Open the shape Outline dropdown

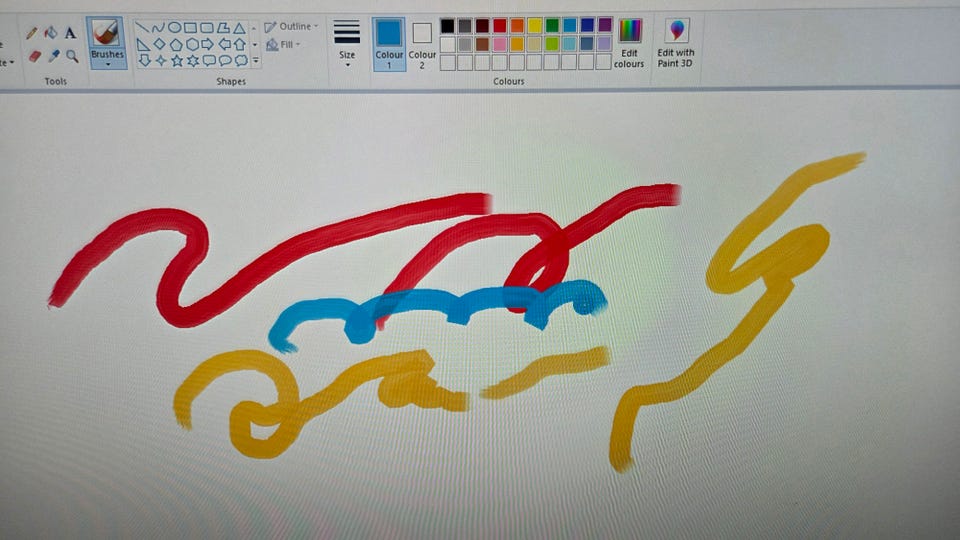pos(291,27)
